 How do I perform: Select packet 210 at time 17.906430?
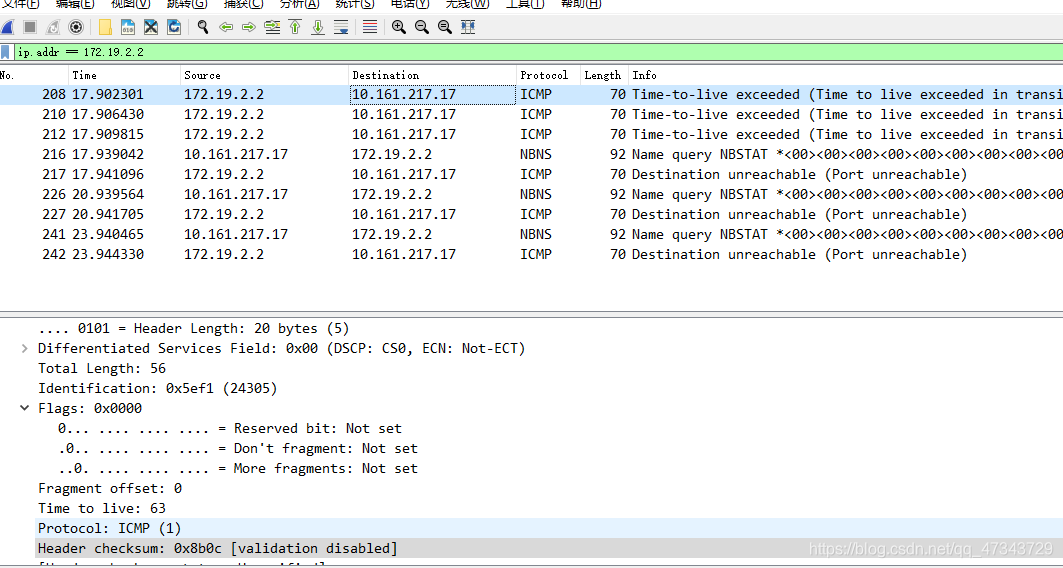[532, 115]
